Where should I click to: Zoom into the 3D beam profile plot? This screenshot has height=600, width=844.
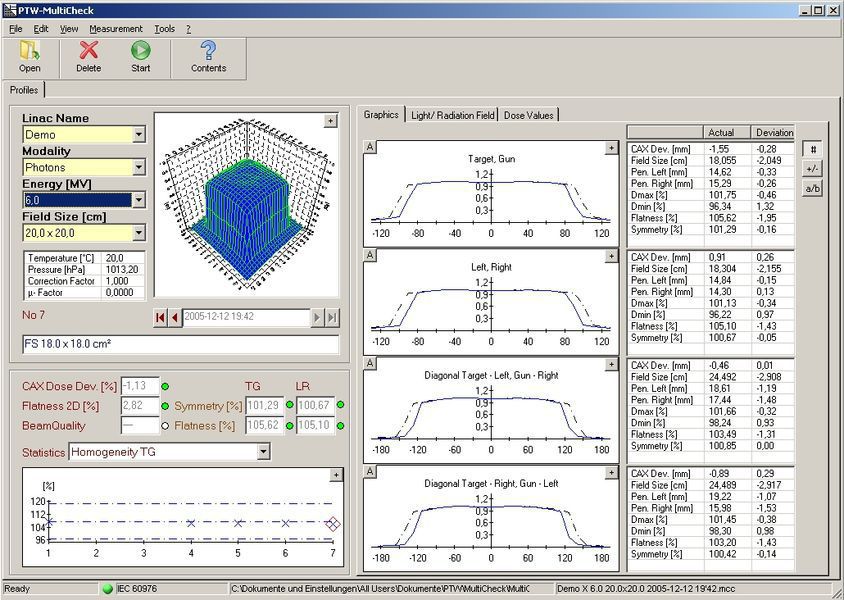[330, 120]
